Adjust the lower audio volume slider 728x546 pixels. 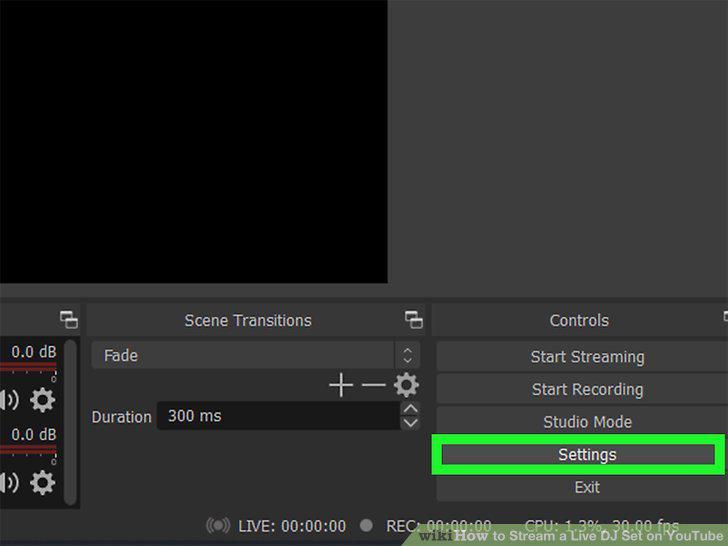[x=28, y=450]
